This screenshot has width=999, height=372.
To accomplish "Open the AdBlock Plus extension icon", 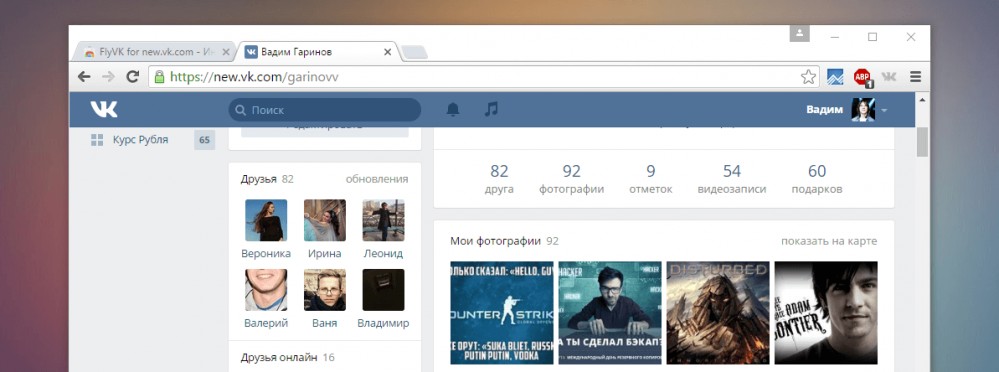I will pos(863,77).
